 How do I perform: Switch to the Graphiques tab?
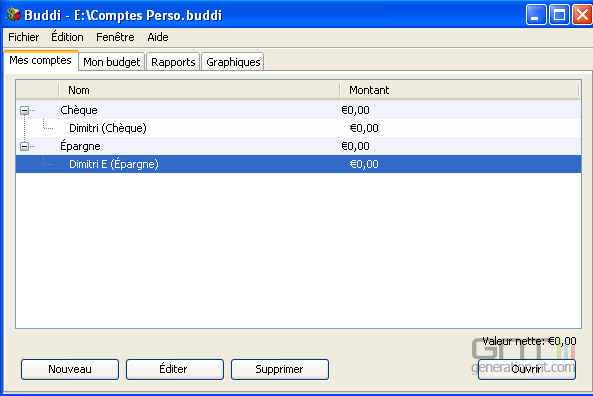click(233, 62)
